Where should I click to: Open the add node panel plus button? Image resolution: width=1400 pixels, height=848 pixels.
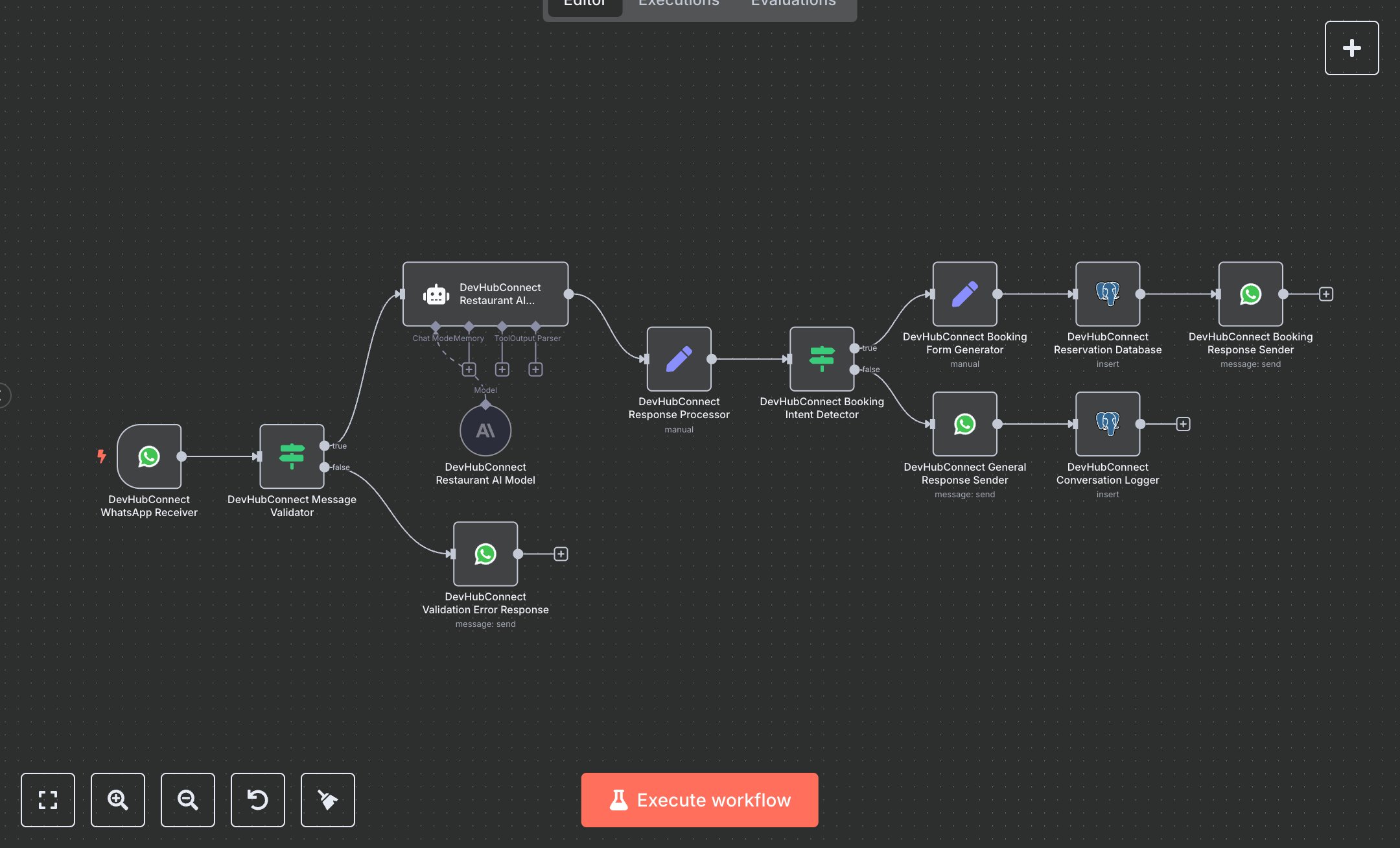click(x=1351, y=48)
